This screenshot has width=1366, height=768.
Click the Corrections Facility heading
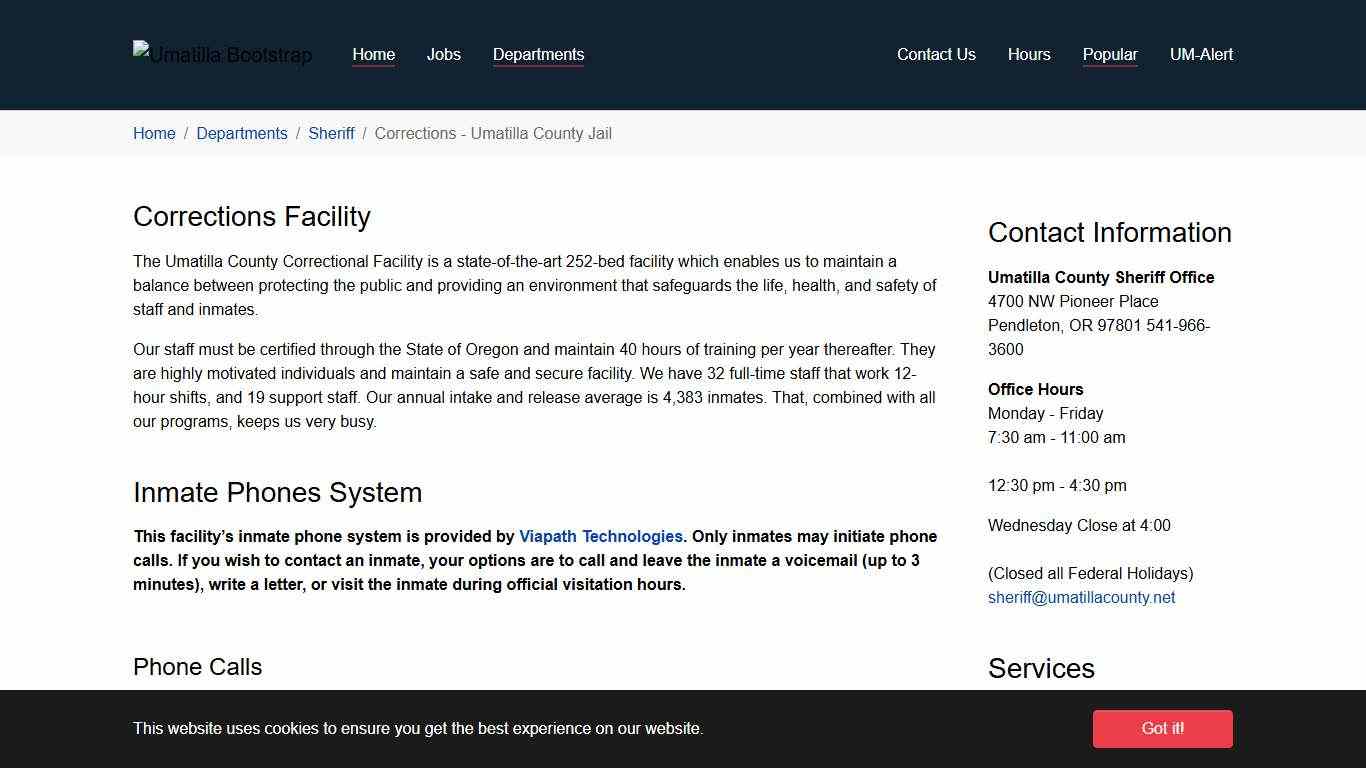tap(252, 217)
